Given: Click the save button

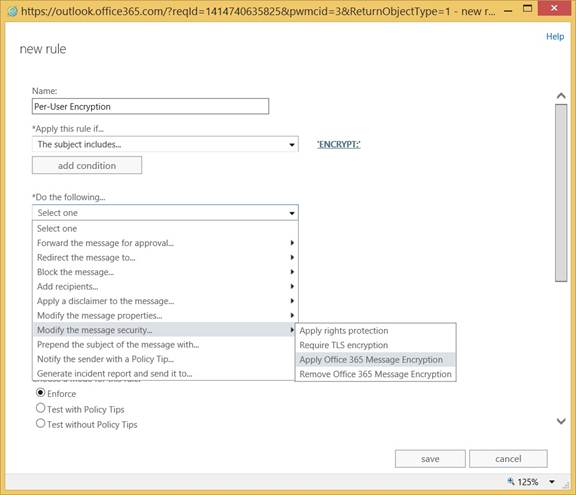Looking at the screenshot, I should click(430, 459).
